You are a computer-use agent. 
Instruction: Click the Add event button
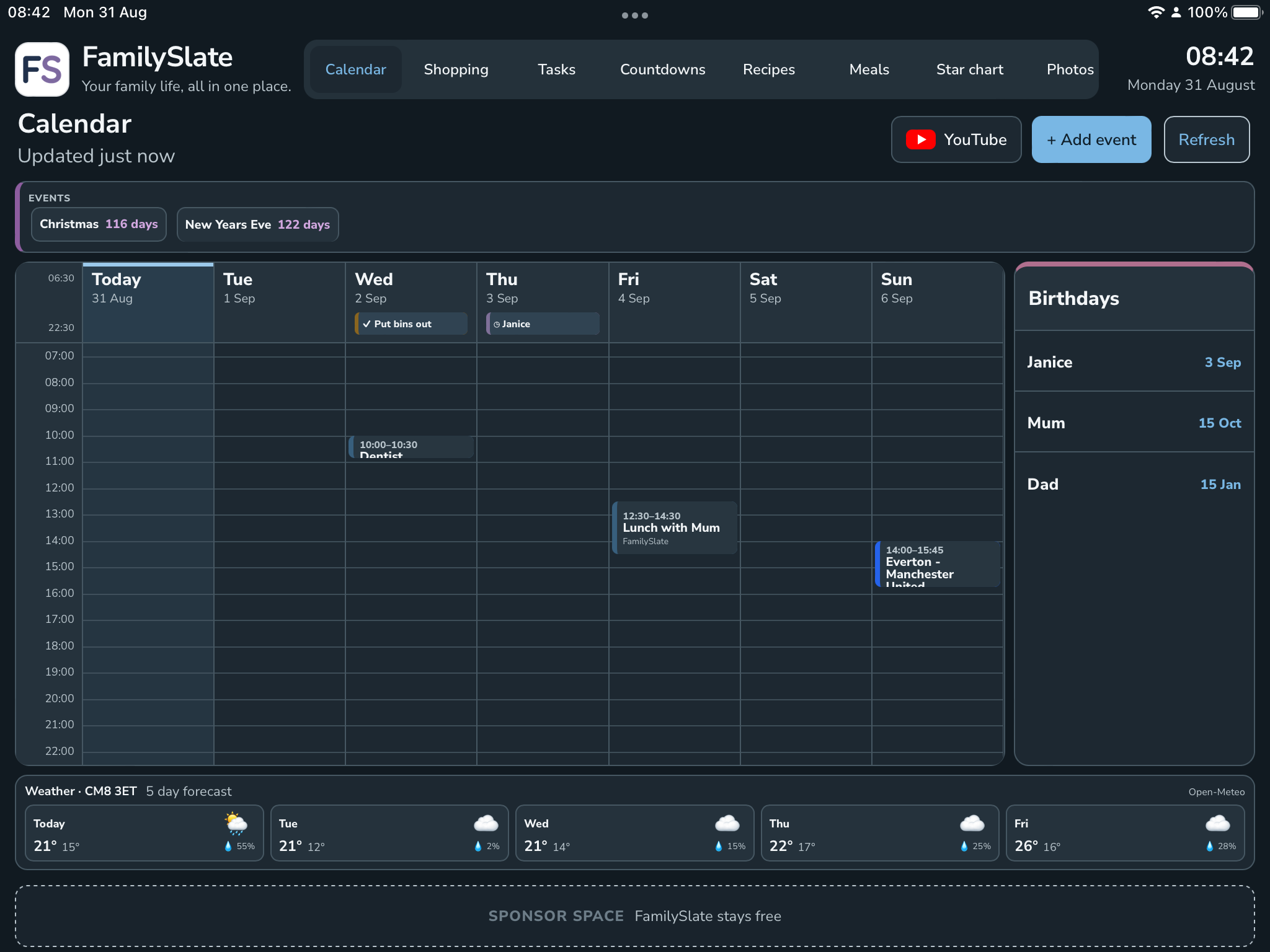(x=1091, y=139)
